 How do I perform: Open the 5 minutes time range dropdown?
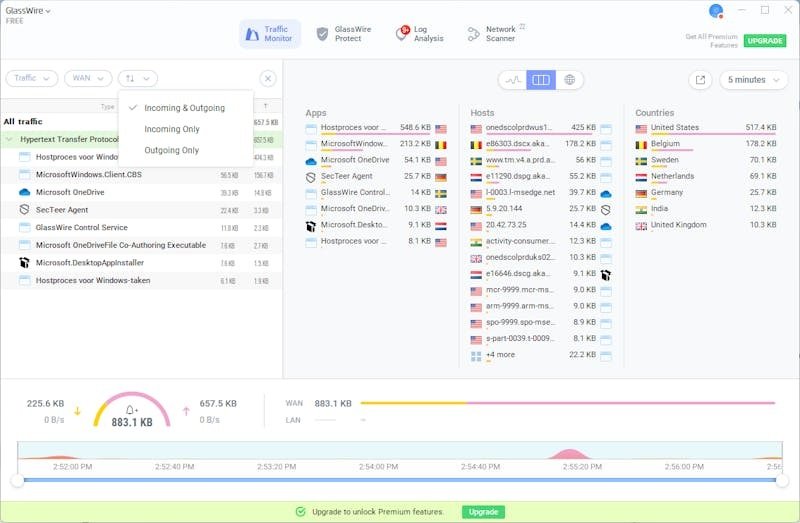point(754,80)
